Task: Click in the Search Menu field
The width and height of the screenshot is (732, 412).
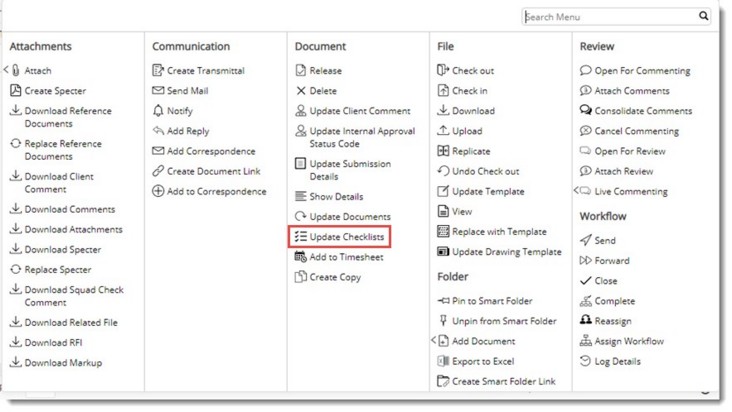Action: (x=610, y=17)
